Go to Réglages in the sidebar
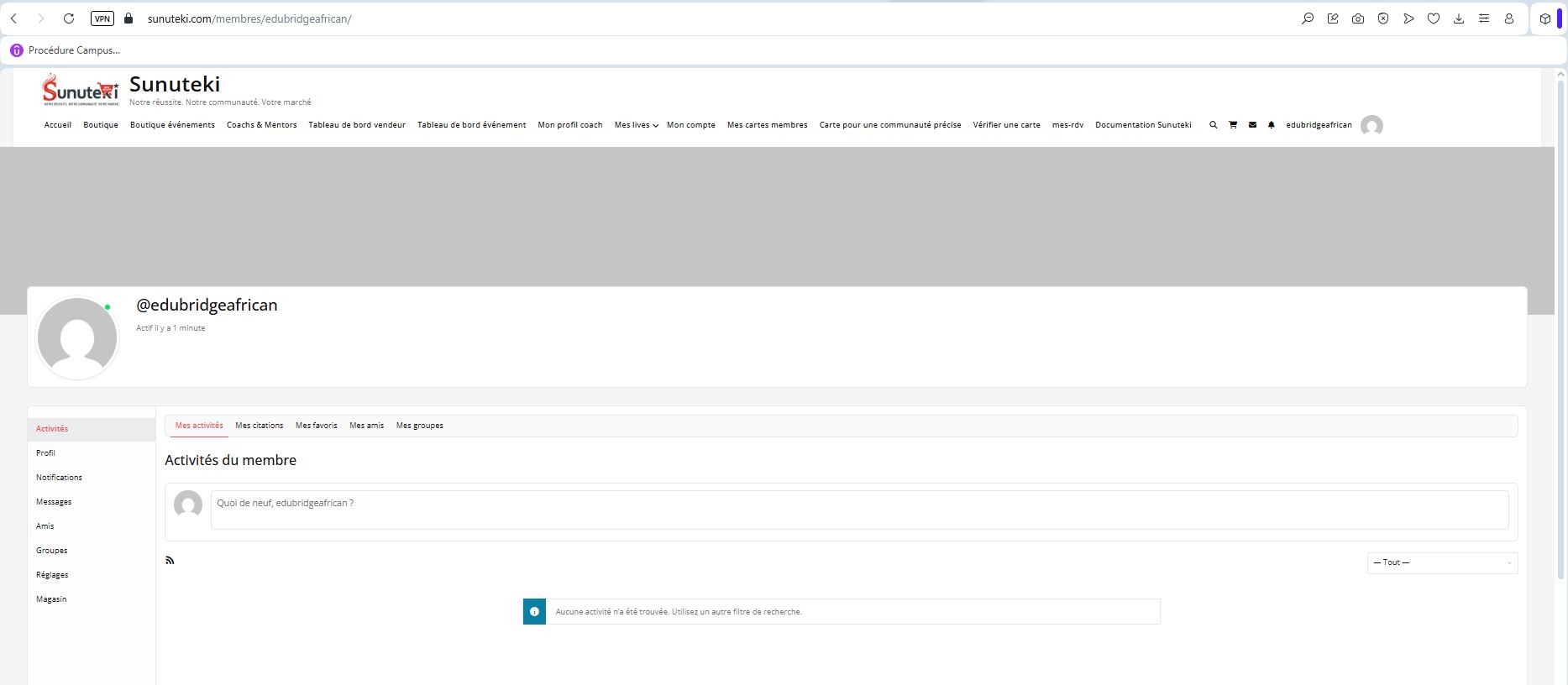Viewport: 1568px width, 685px height. tap(52, 575)
